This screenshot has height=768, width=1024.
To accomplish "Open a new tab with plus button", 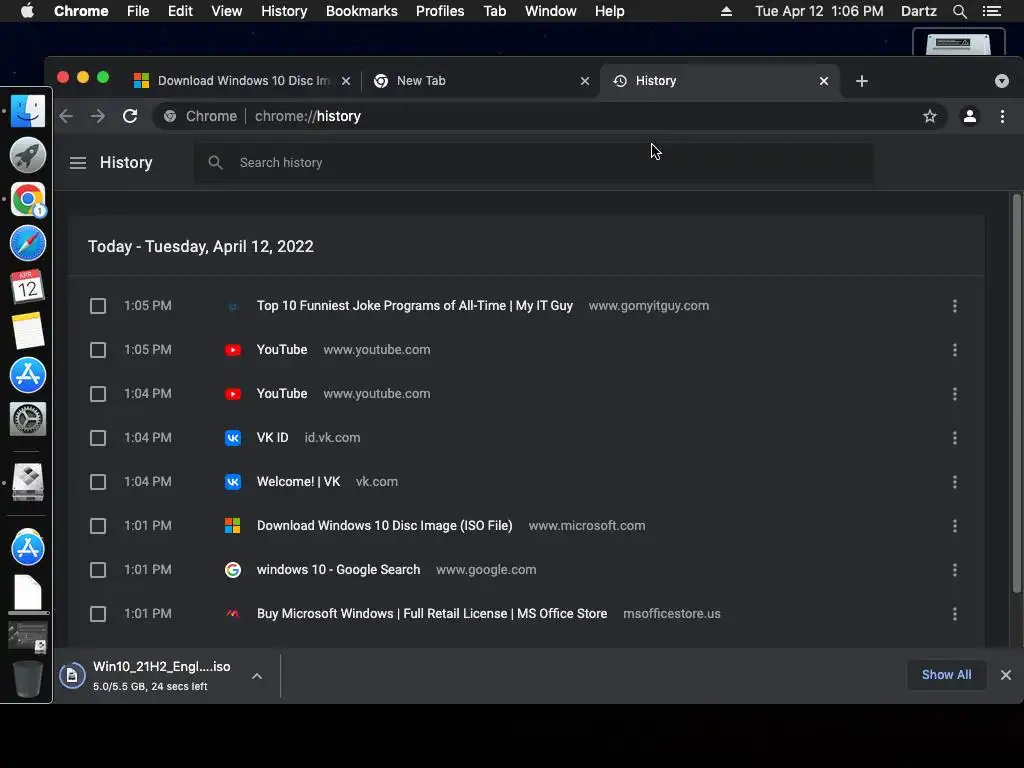I will (x=861, y=81).
